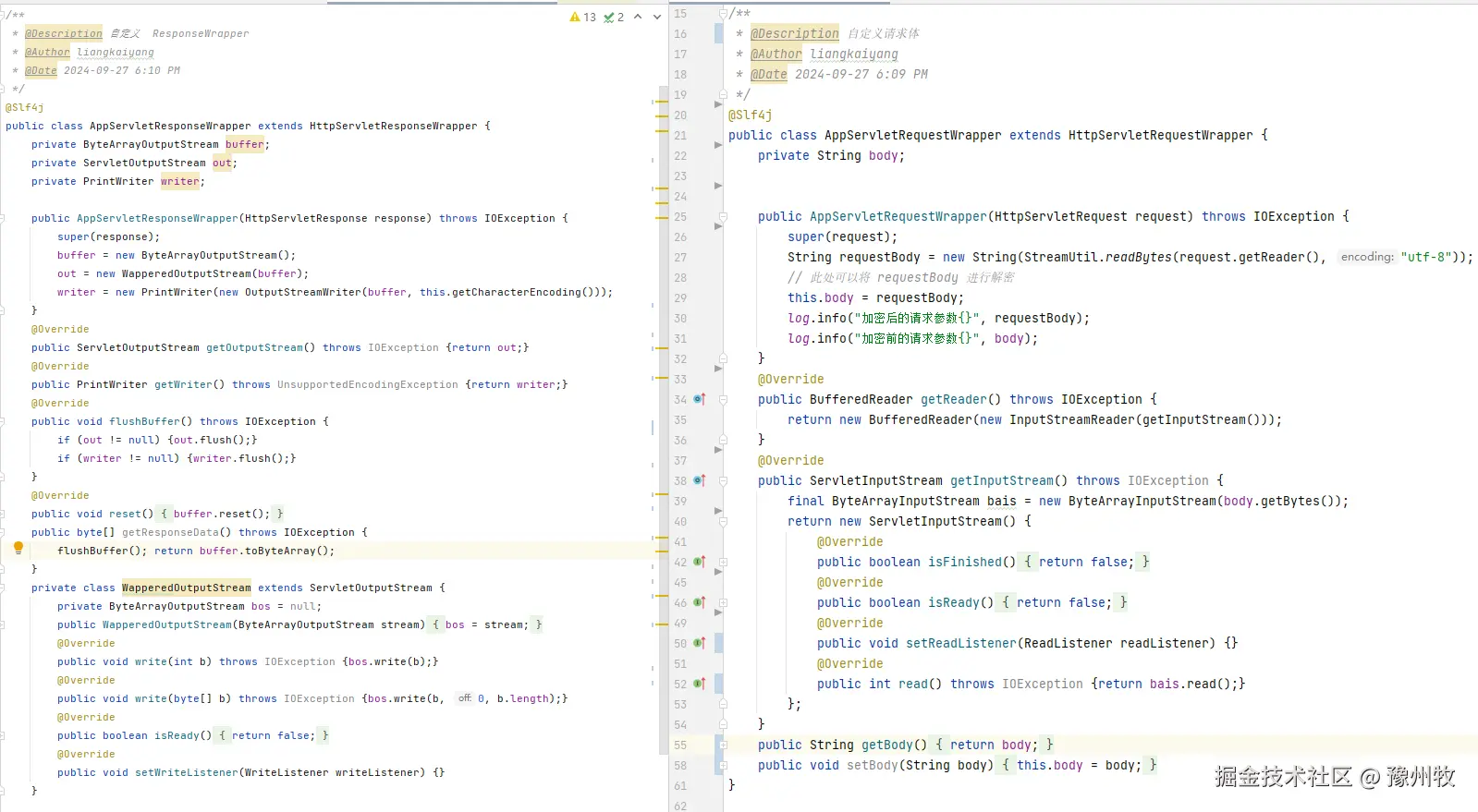Click the green typo checkmark showing 2
The height and width of the screenshot is (812, 1478).
614,17
